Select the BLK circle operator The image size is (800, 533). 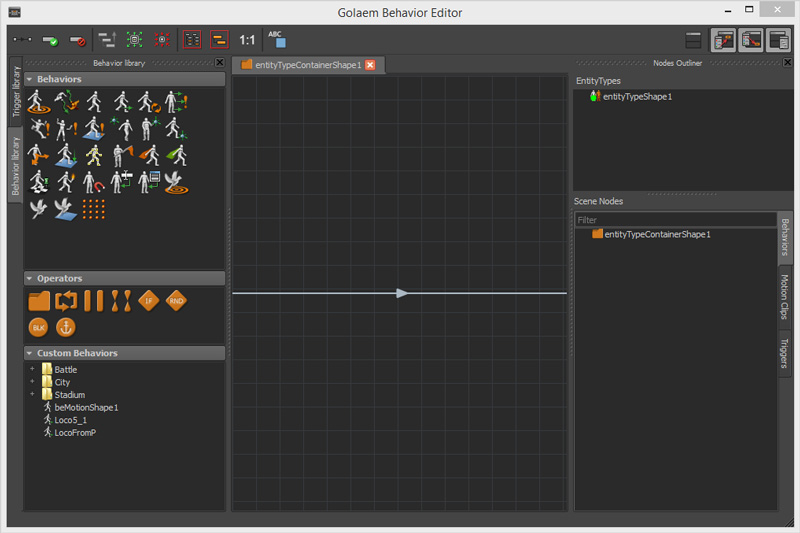tap(39, 327)
